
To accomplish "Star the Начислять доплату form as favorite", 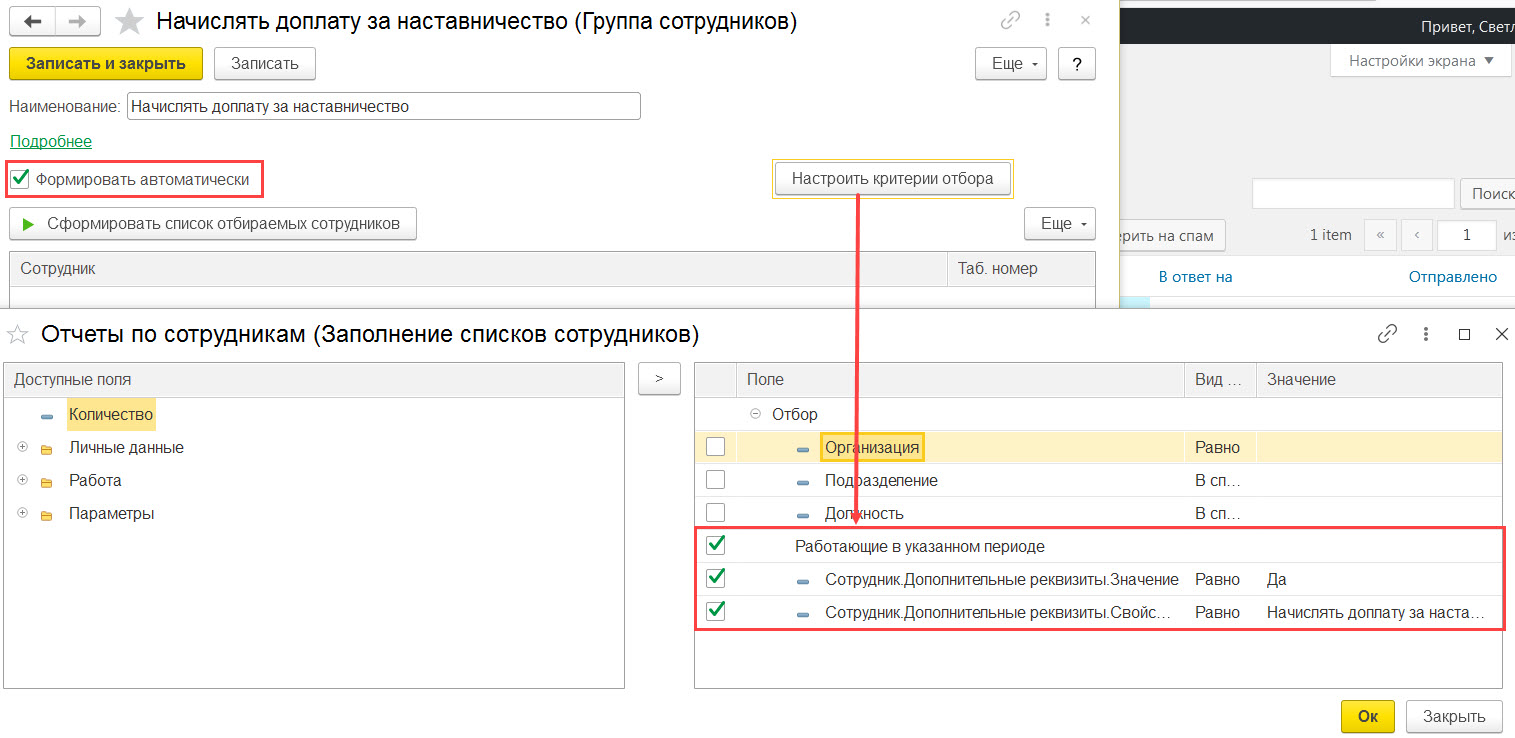I will pos(128,21).
